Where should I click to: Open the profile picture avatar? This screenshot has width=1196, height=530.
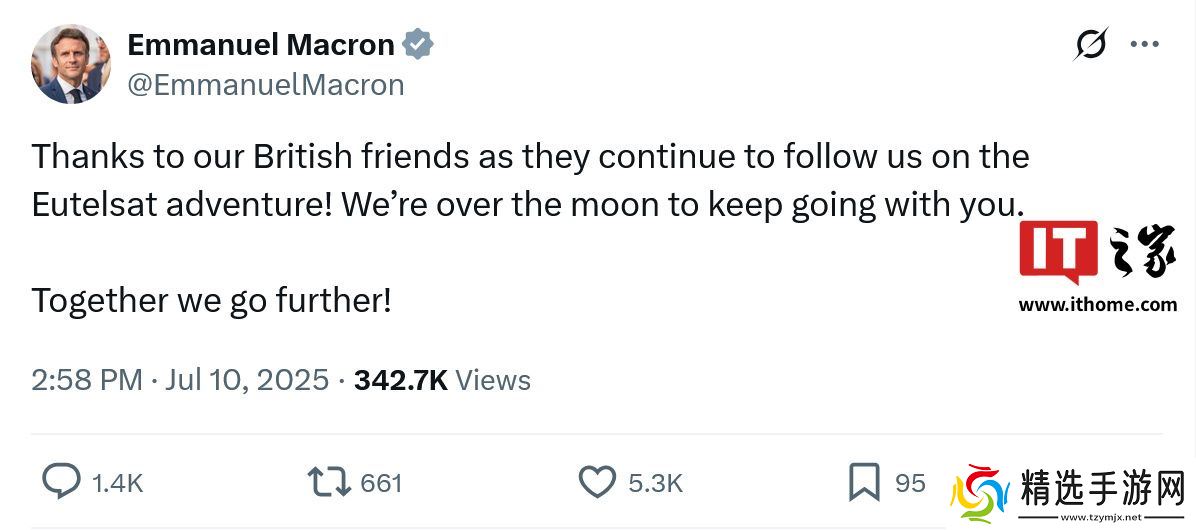point(70,64)
